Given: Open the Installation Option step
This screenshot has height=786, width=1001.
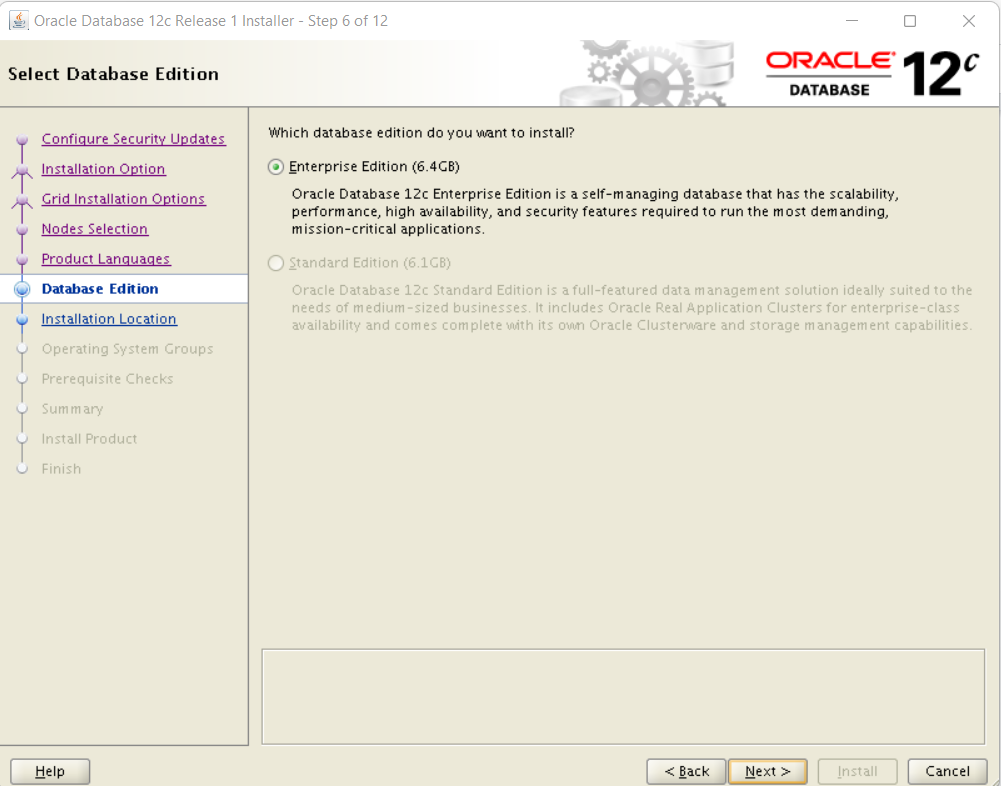Looking at the screenshot, I should pyautogui.click(x=103, y=169).
